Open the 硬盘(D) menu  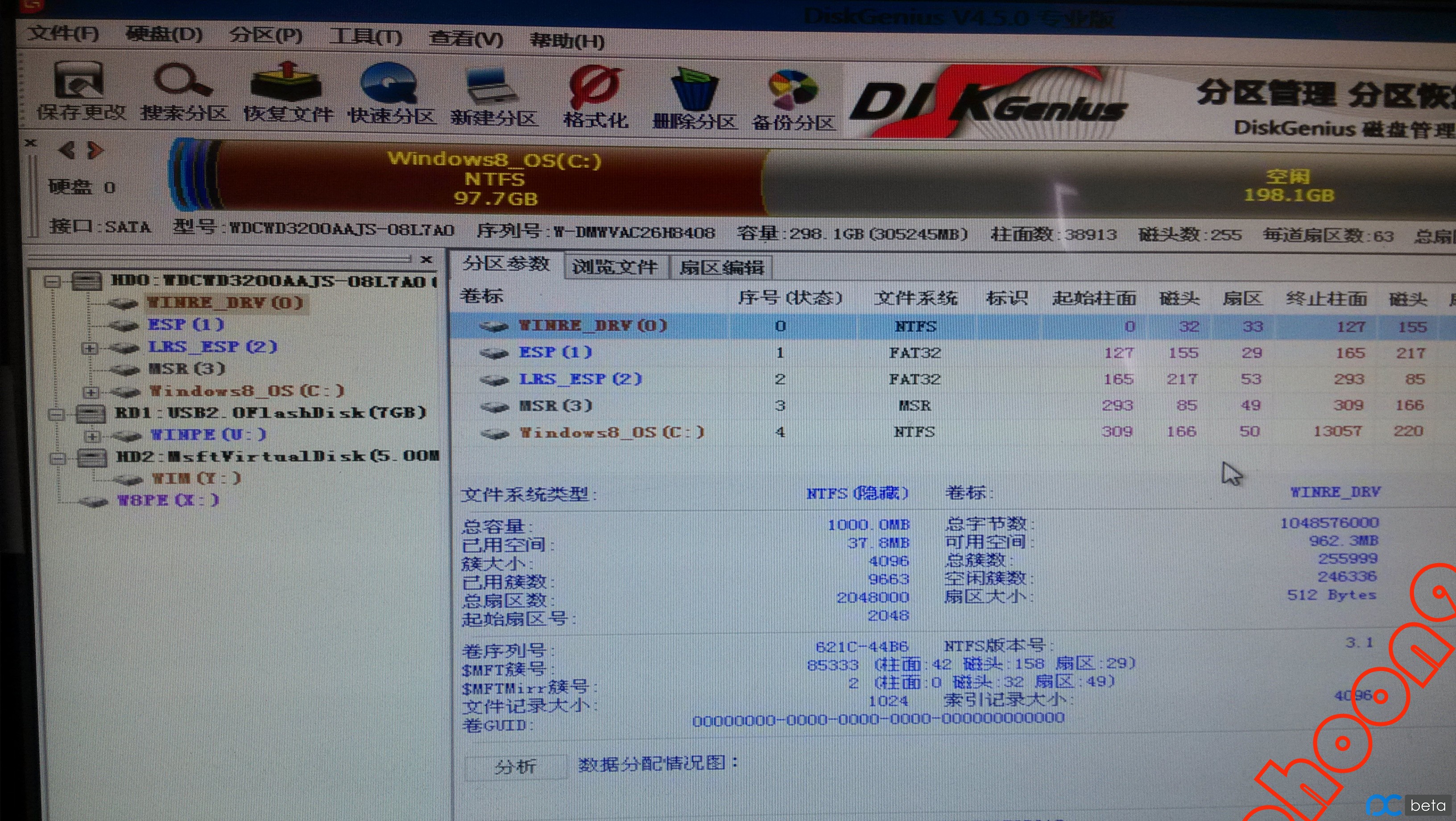click(x=164, y=34)
